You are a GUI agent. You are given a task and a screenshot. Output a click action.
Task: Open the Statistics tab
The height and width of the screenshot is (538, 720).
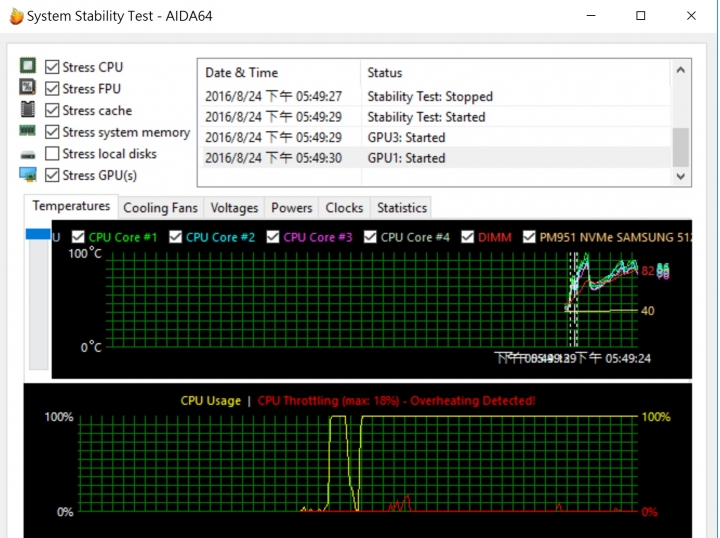click(402, 208)
